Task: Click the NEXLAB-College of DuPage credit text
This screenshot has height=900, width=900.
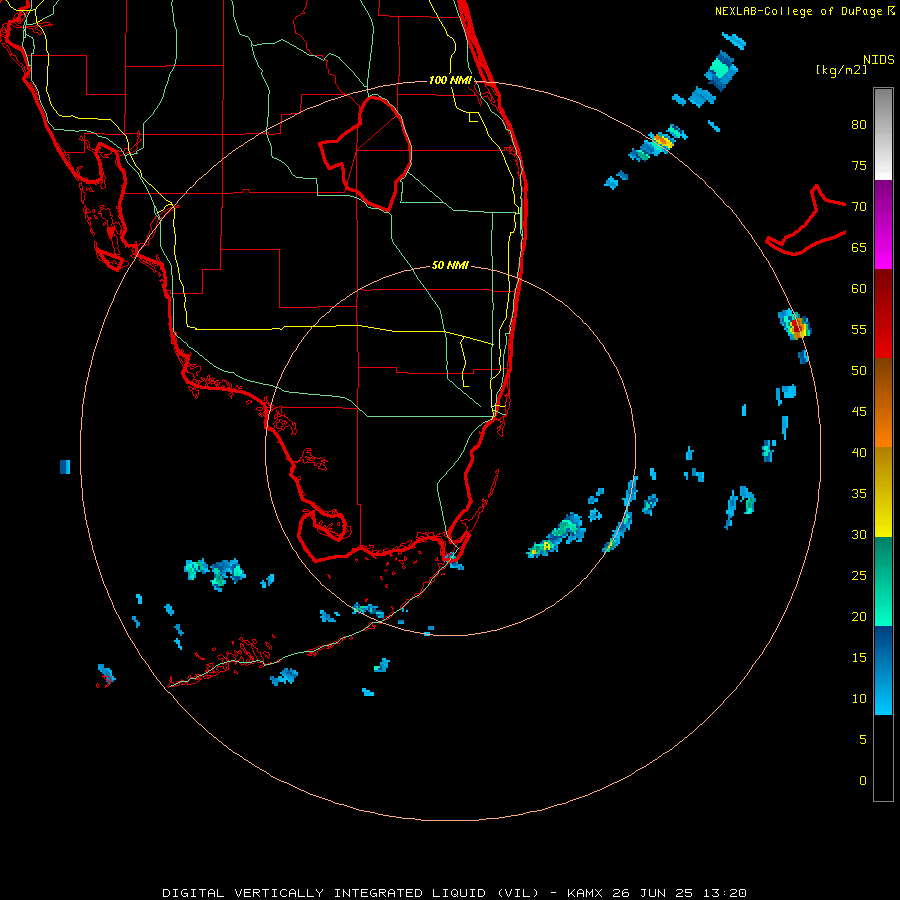Action: point(804,11)
